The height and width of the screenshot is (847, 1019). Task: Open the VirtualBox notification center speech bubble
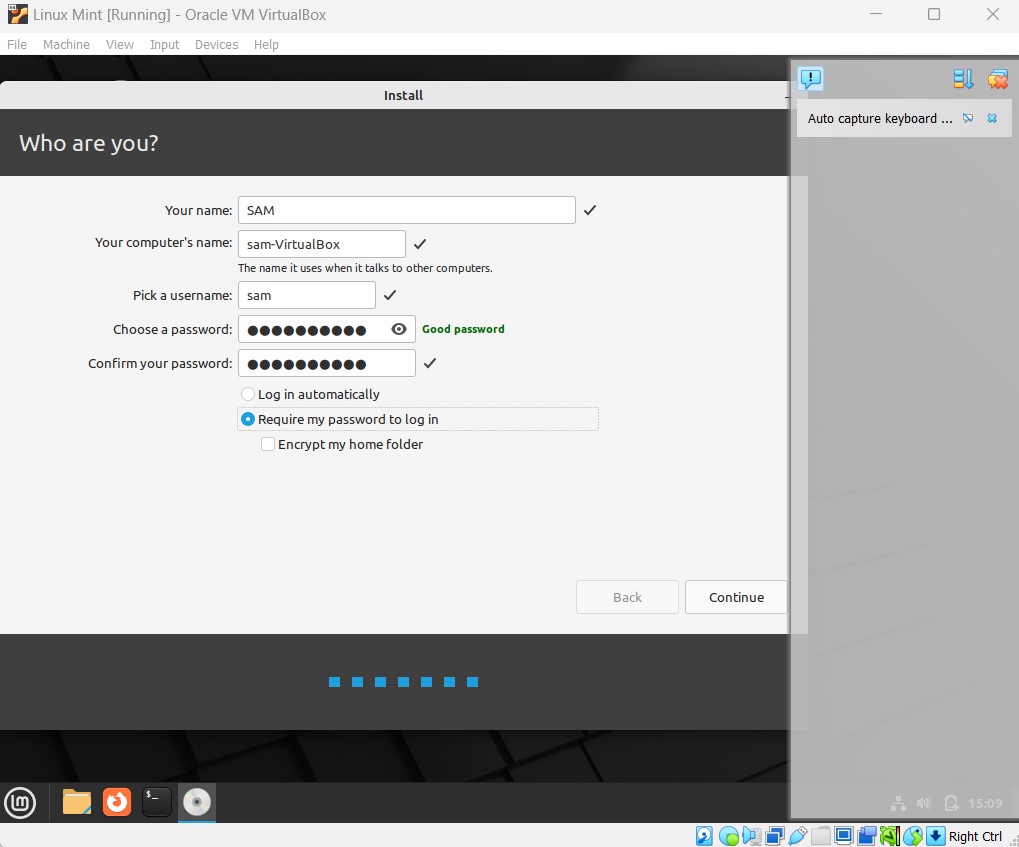pyautogui.click(x=811, y=79)
